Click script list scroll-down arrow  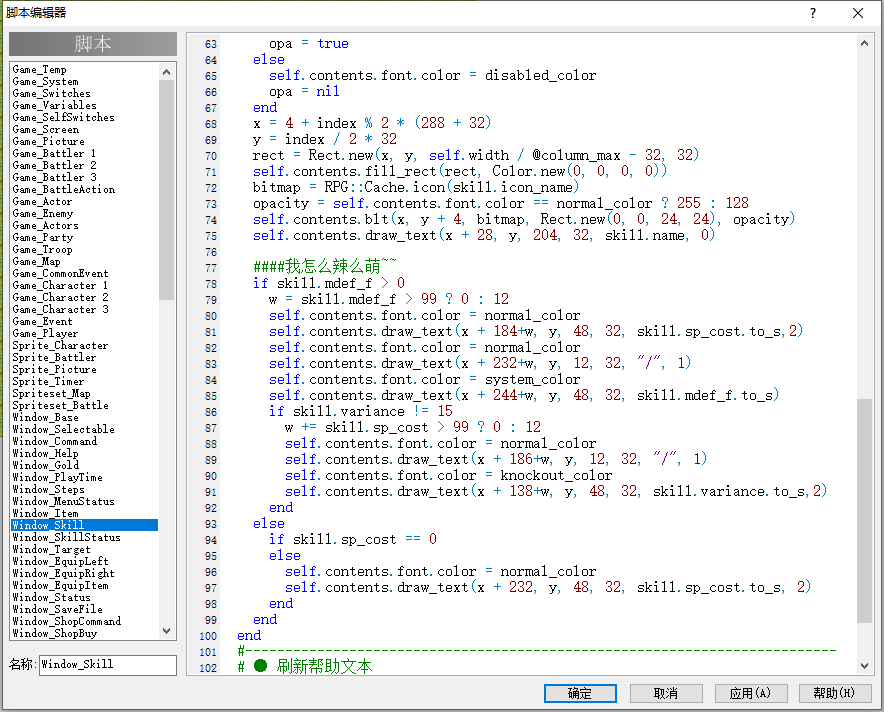166,631
